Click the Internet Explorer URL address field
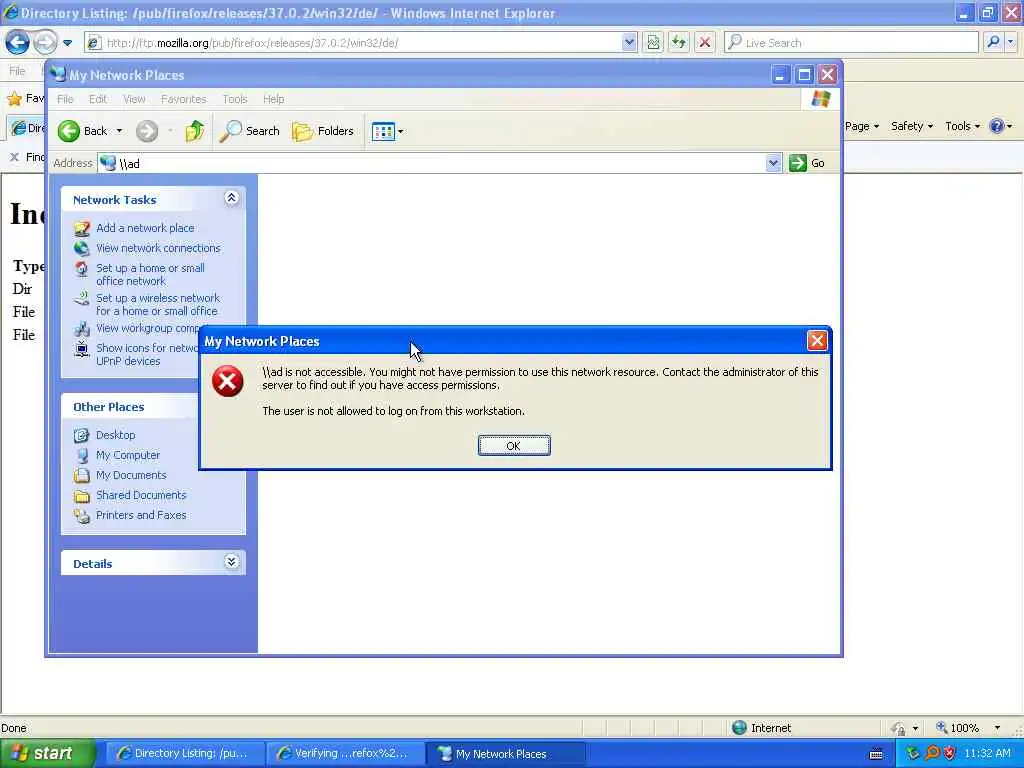 [353, 43]
